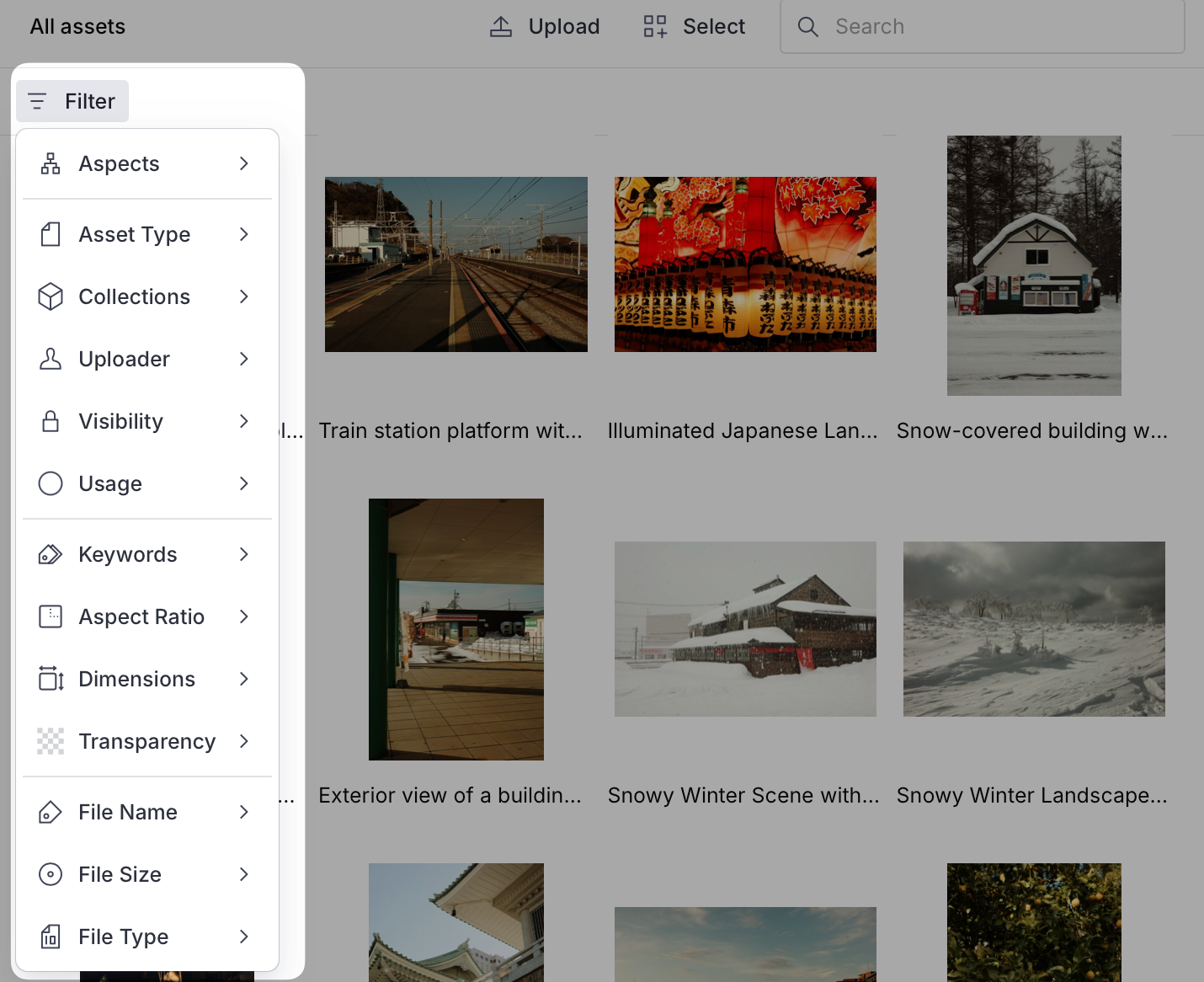Image resolution: width=1204 pixels, height=982 pixels.
Task: Toggle the Filter button
Action: [72, 101]
